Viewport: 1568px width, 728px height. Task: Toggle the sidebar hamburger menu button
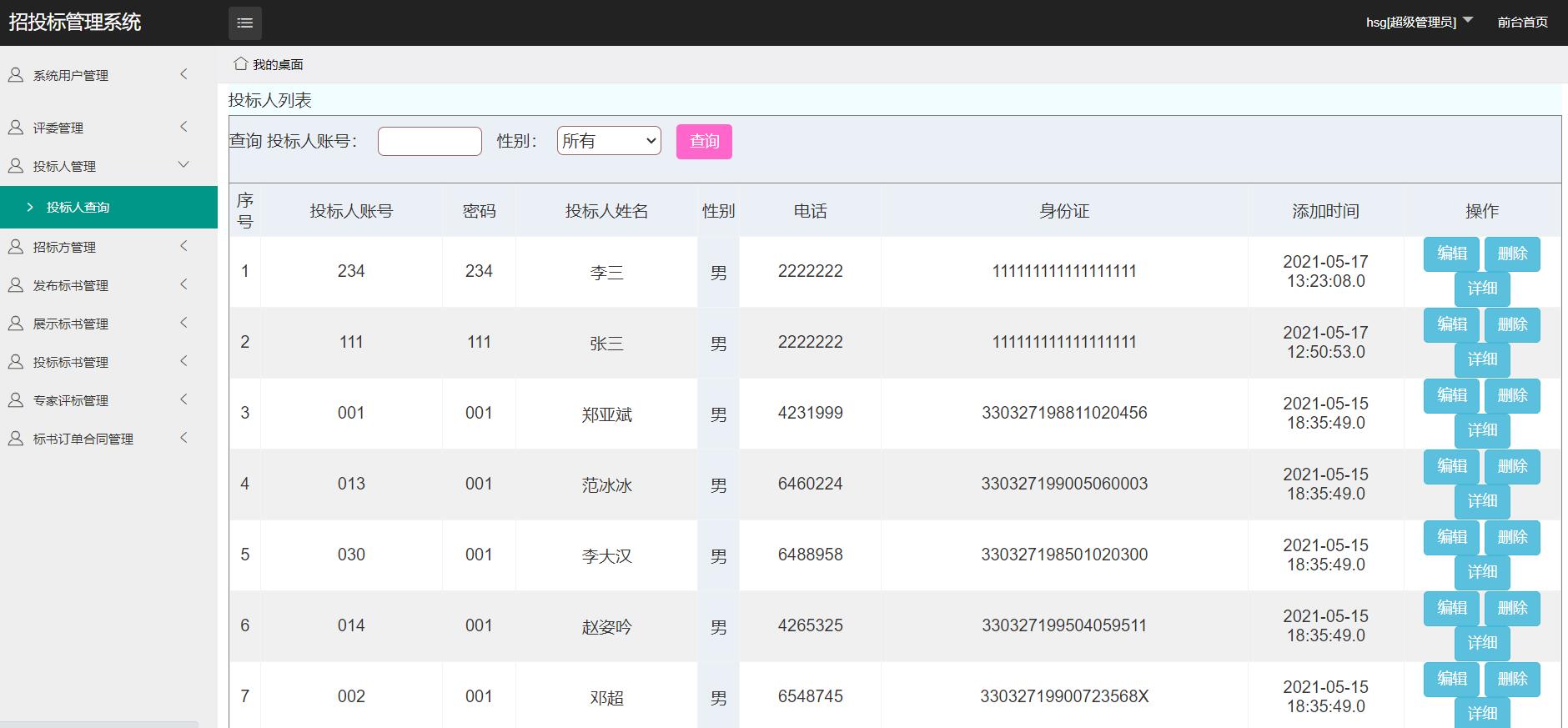(x=244, y=23)
